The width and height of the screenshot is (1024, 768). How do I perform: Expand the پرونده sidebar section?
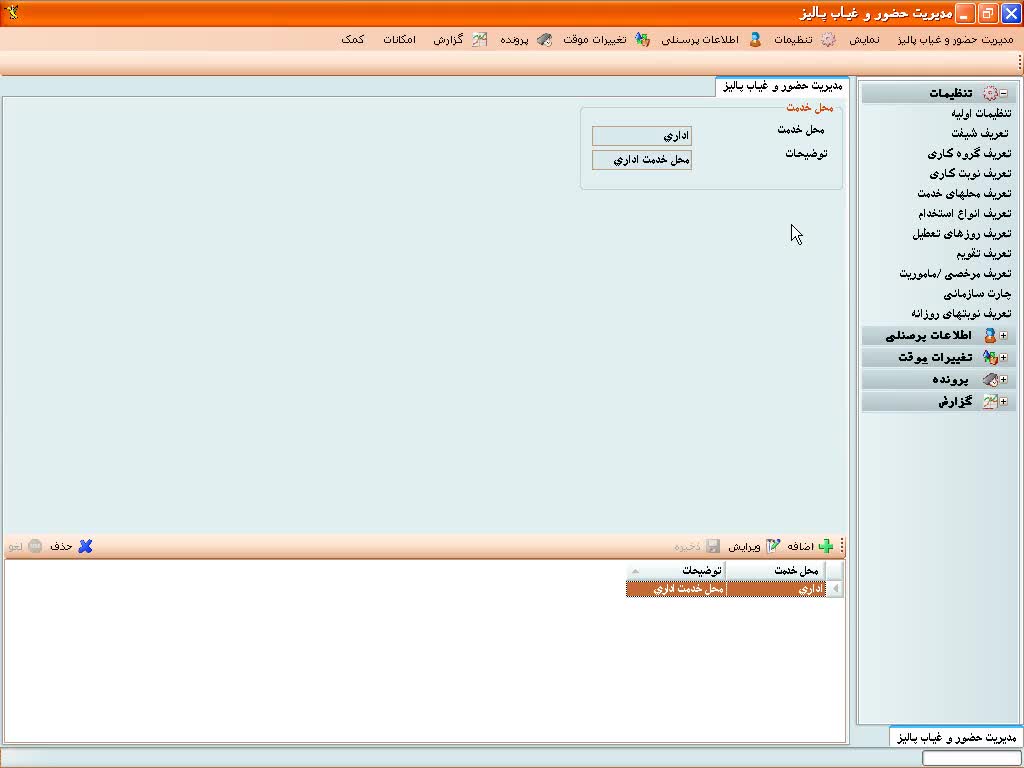1004,380
